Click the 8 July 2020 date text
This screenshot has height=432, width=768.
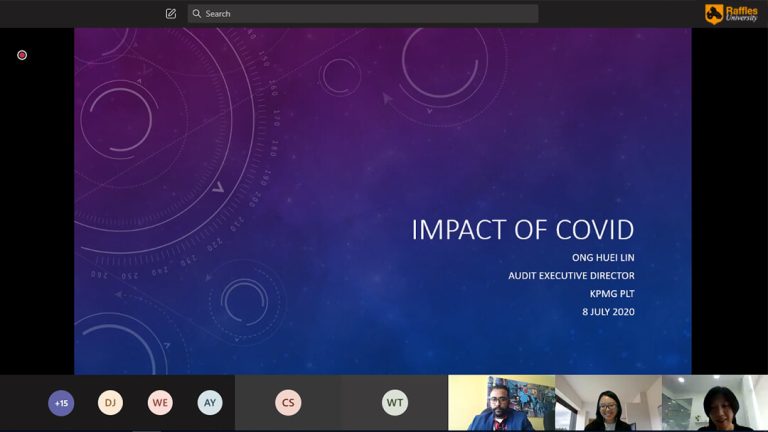click(608, 312)
